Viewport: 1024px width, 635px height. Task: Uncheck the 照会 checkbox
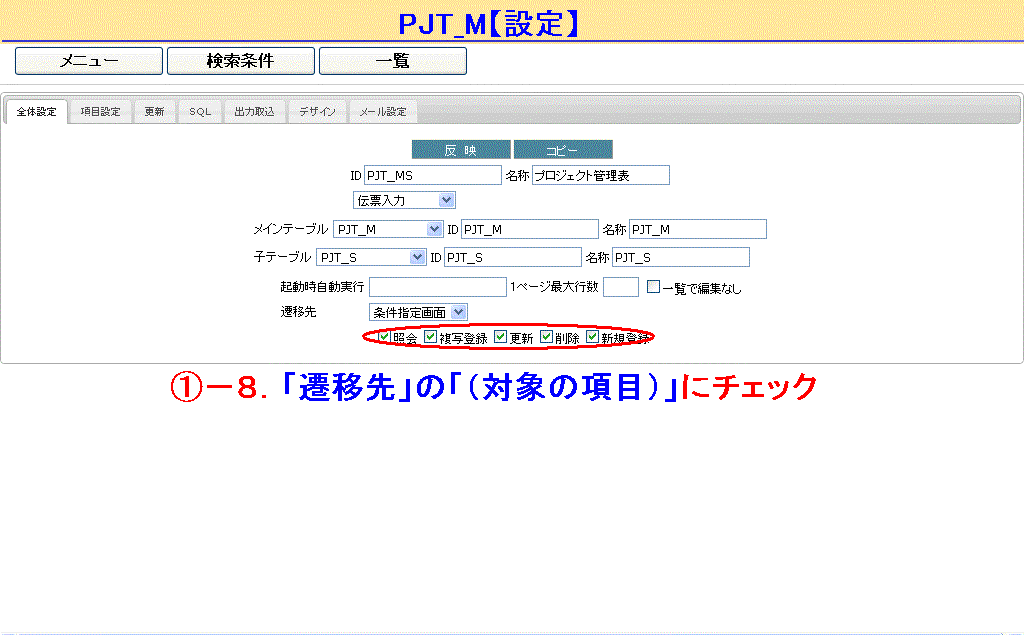click(385, 337)
